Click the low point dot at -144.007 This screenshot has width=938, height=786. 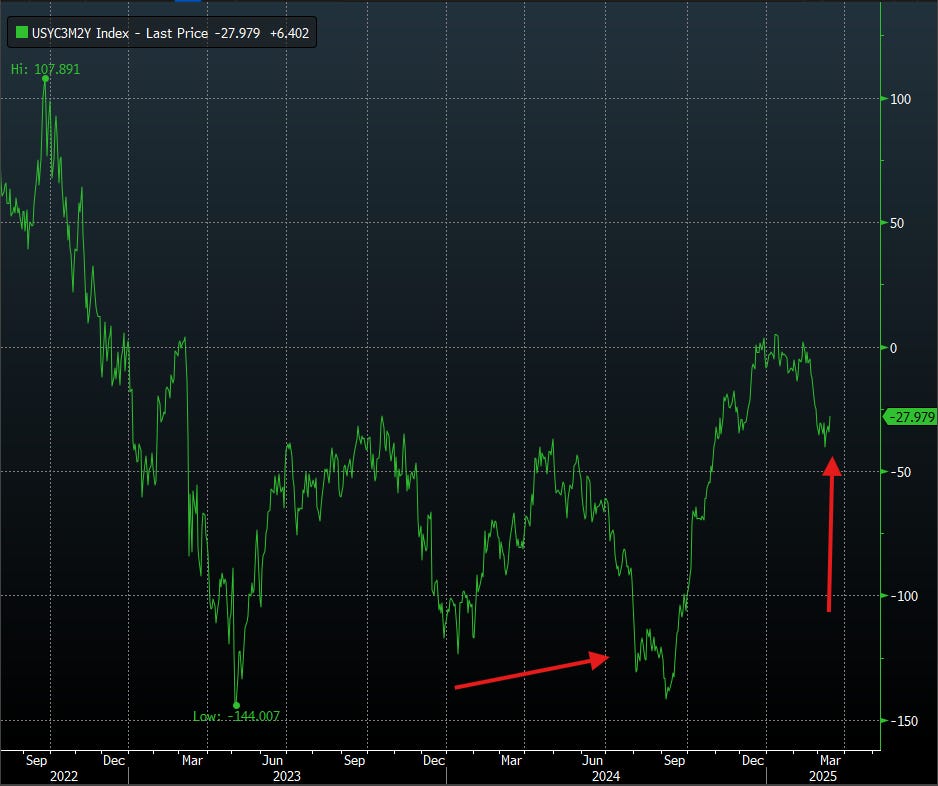pyautogui.click(x=236, y=705)
